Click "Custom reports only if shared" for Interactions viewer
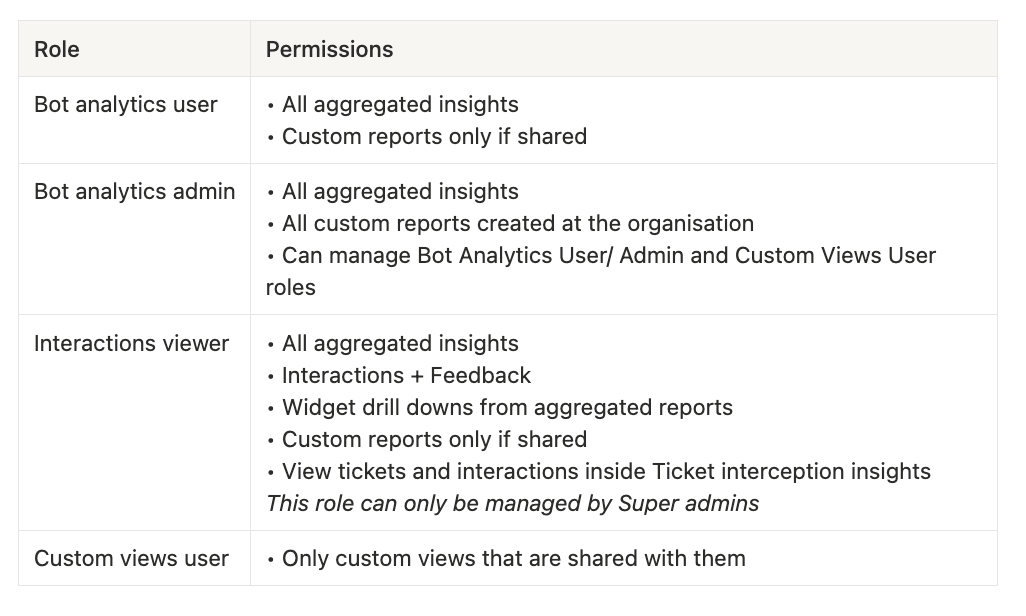Screen dimensions: 1026x616 coord(434,440)
